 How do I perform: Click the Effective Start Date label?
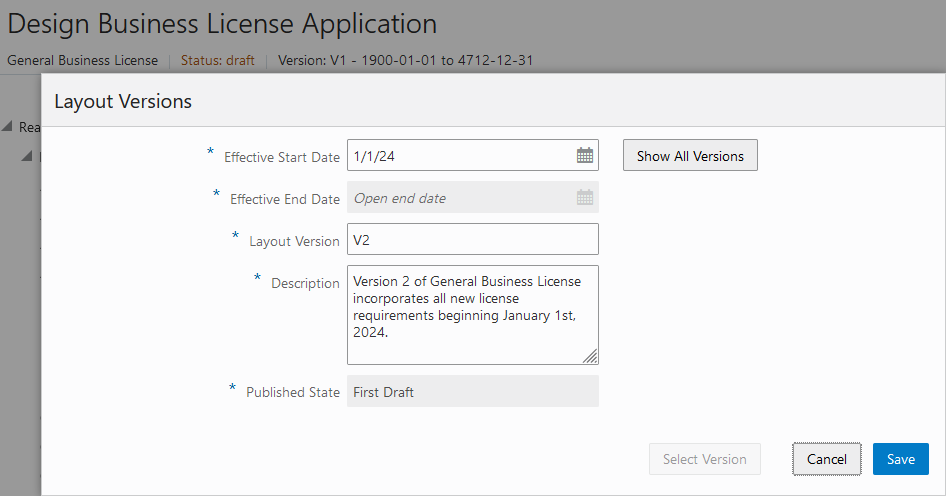point(282,157)
